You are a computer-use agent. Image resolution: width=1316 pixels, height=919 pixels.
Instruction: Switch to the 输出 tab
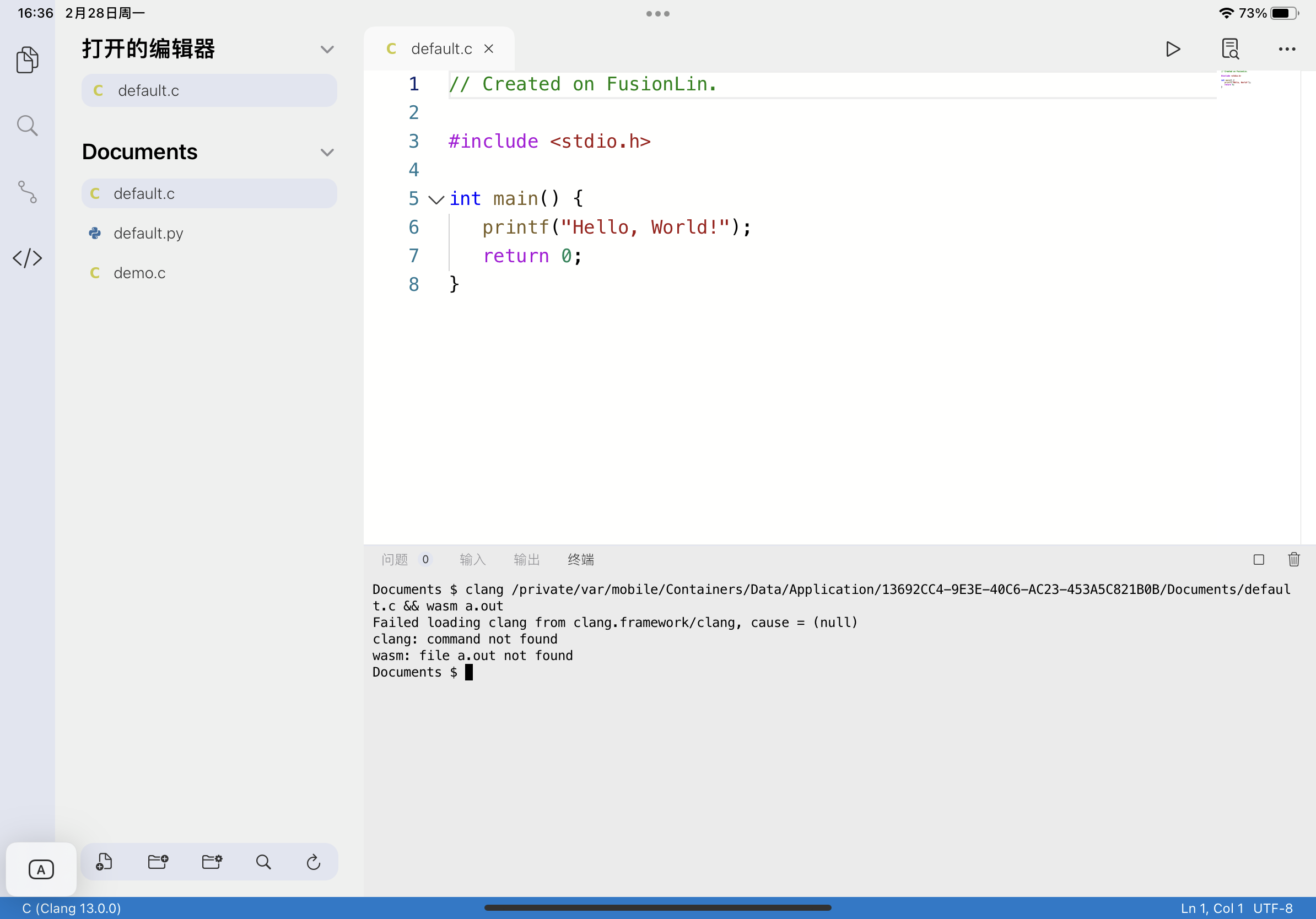[526, 560]
